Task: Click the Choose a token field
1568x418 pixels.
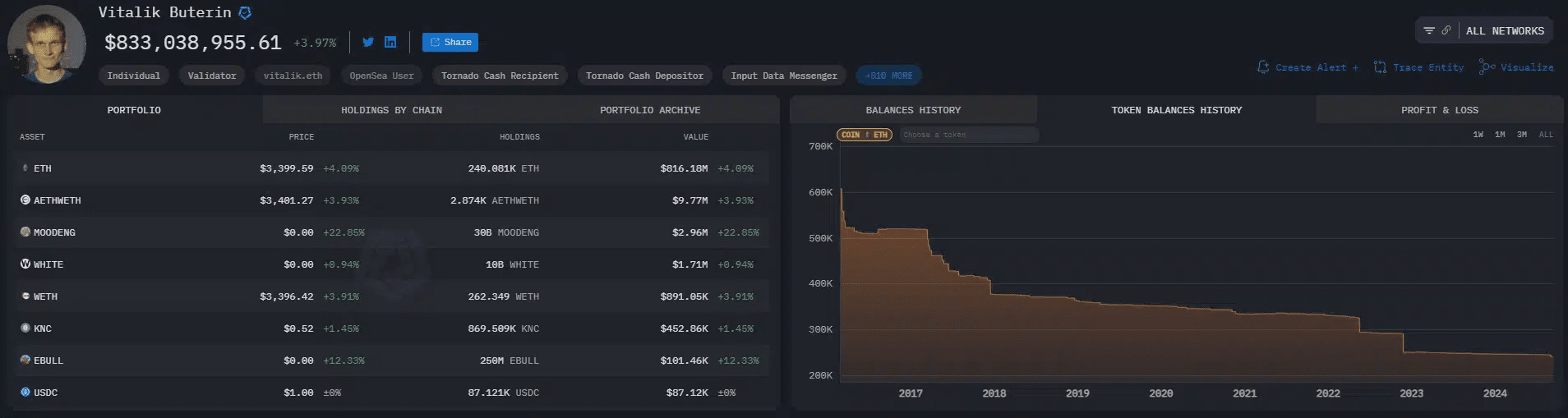Action: click(x=970, y=135)
